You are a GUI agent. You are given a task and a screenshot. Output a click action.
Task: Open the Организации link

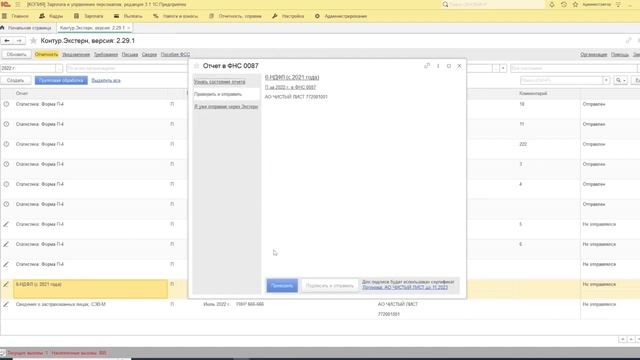coord(593,54)
